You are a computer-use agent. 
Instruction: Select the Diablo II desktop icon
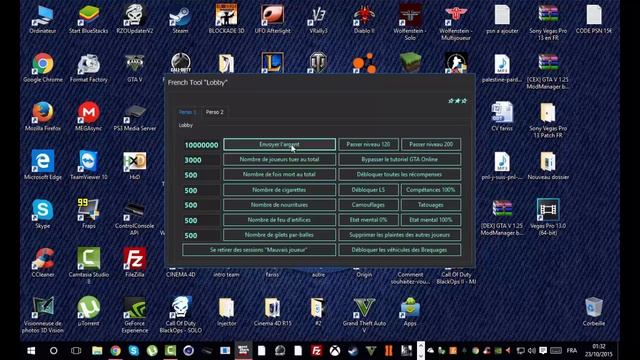pos(364,20)
